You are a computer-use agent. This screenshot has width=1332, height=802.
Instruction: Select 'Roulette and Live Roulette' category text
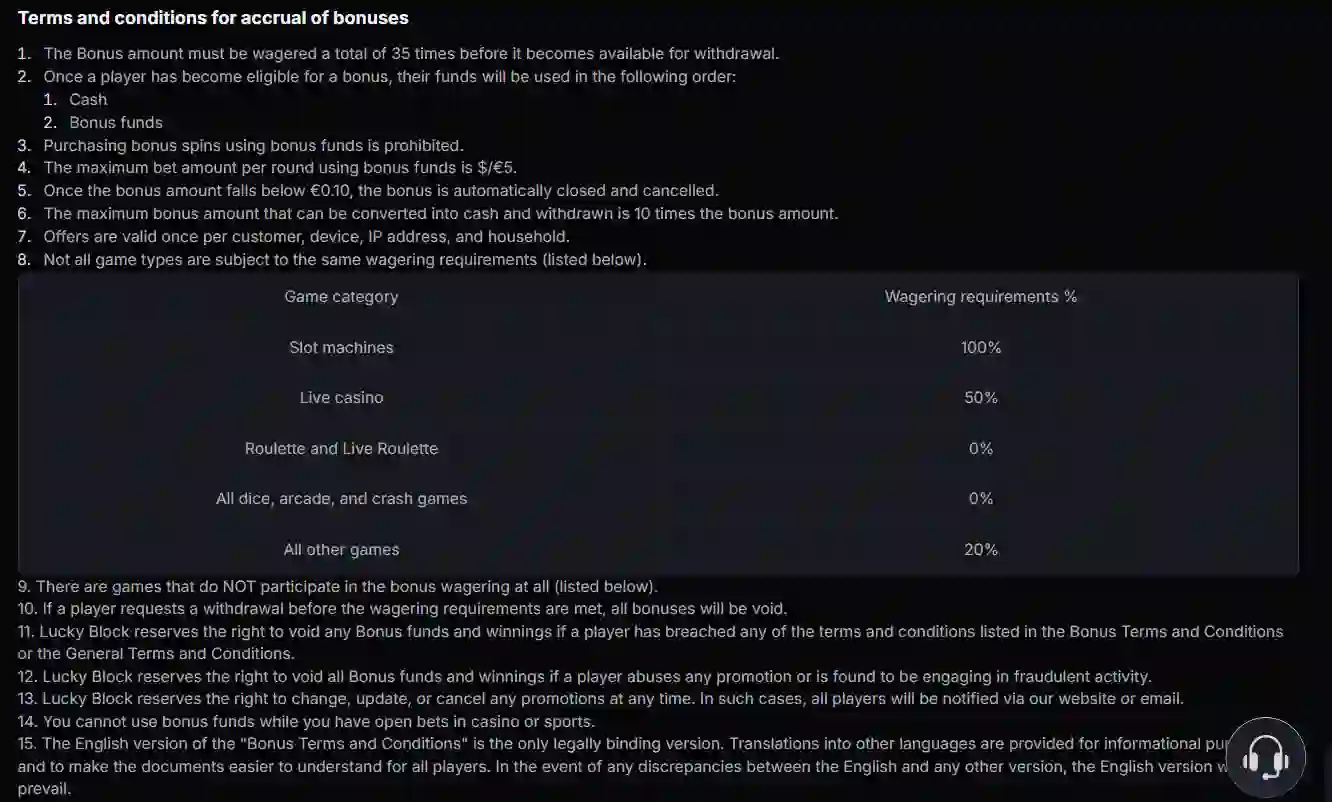341,448
